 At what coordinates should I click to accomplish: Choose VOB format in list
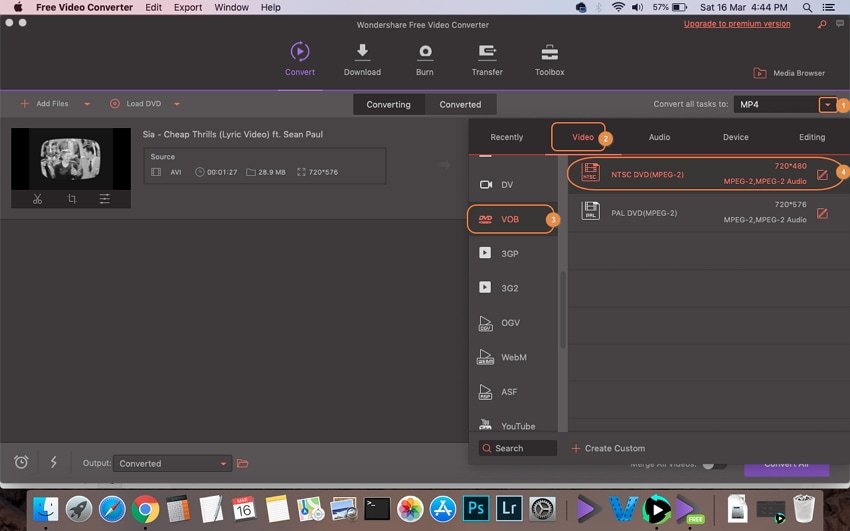coord(513,219)
